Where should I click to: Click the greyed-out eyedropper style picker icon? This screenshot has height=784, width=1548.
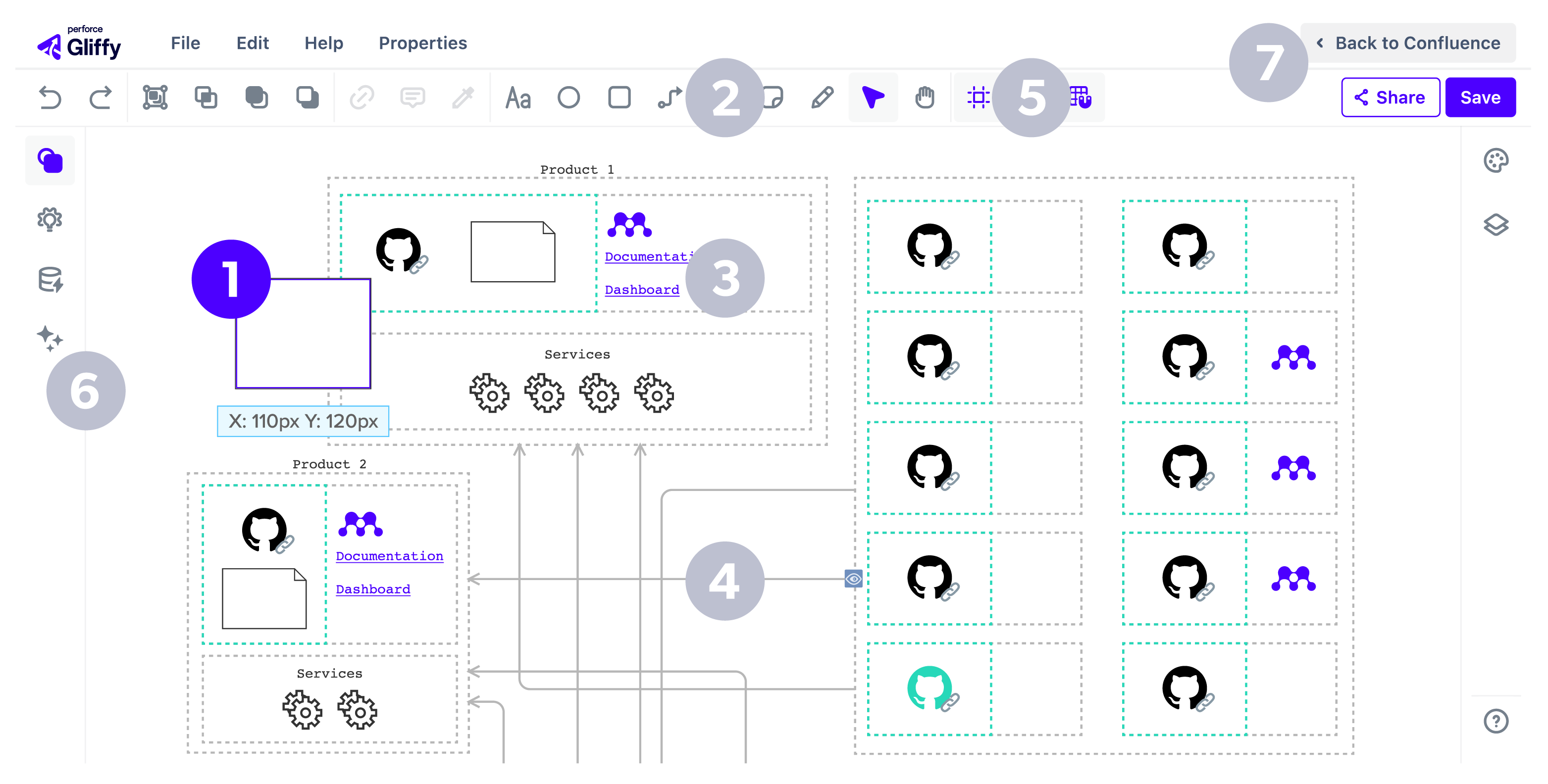click(464, 98)
